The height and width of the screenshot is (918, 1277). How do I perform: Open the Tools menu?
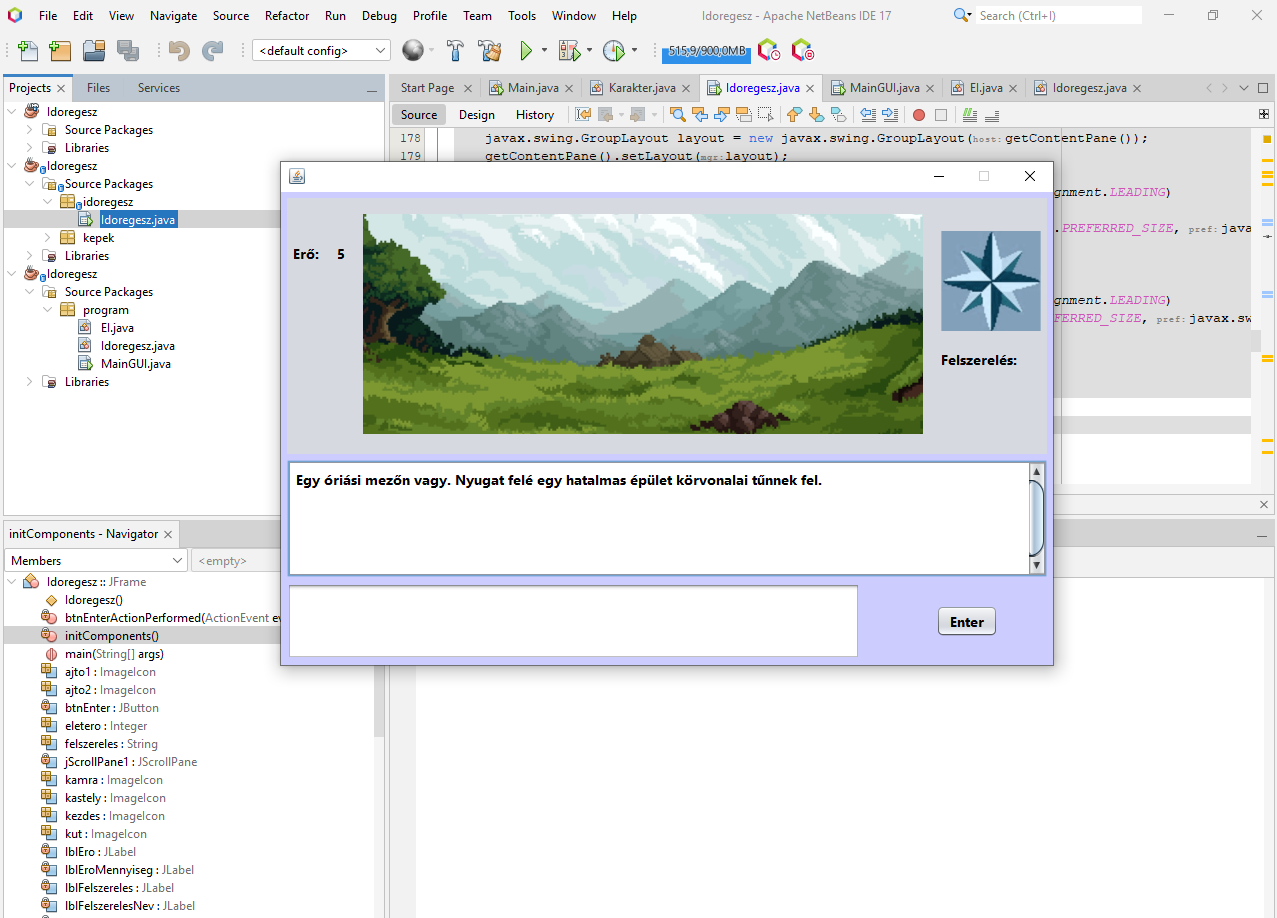[522, 16]
